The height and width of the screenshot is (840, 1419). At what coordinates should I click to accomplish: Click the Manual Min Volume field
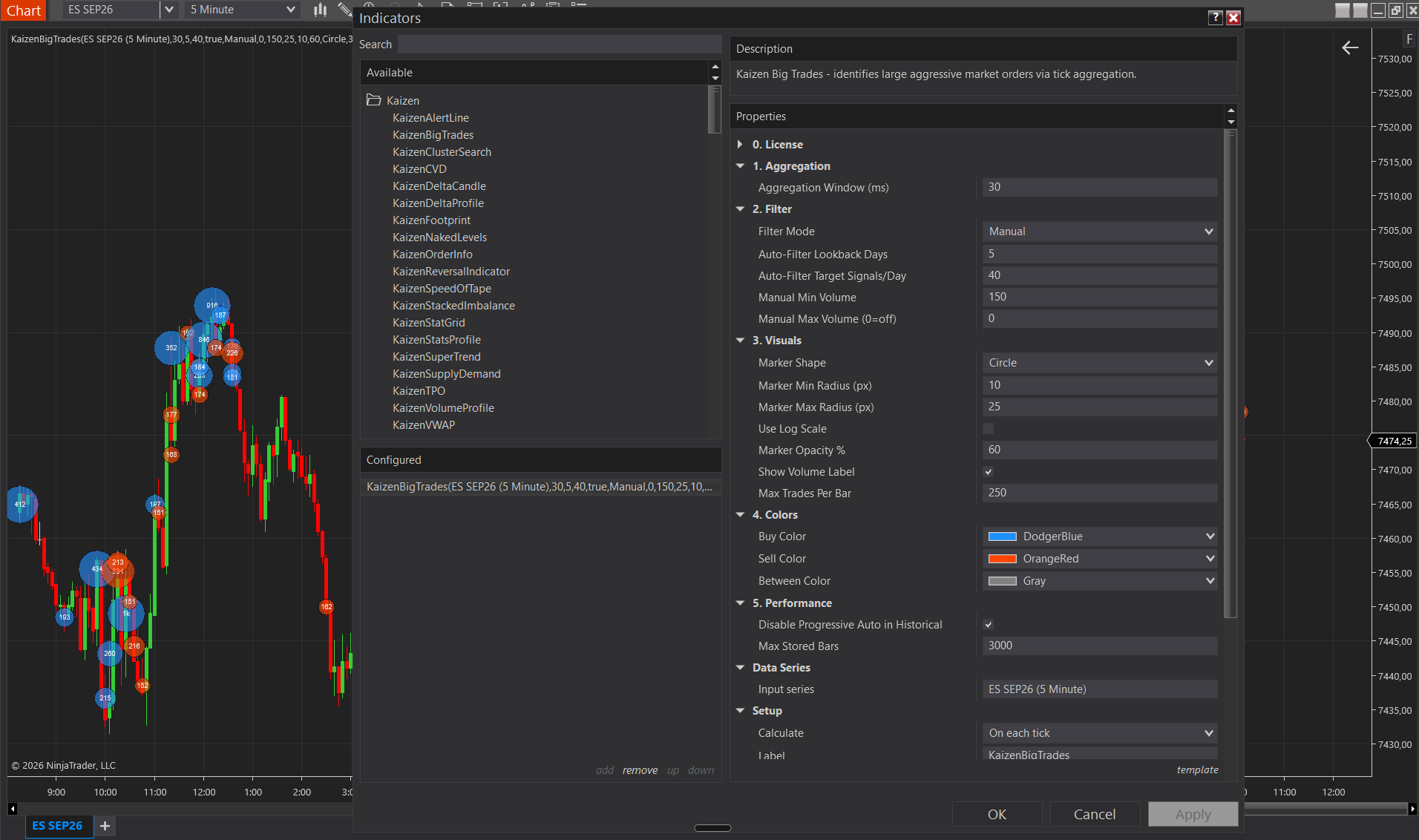tap(1100, 297)
